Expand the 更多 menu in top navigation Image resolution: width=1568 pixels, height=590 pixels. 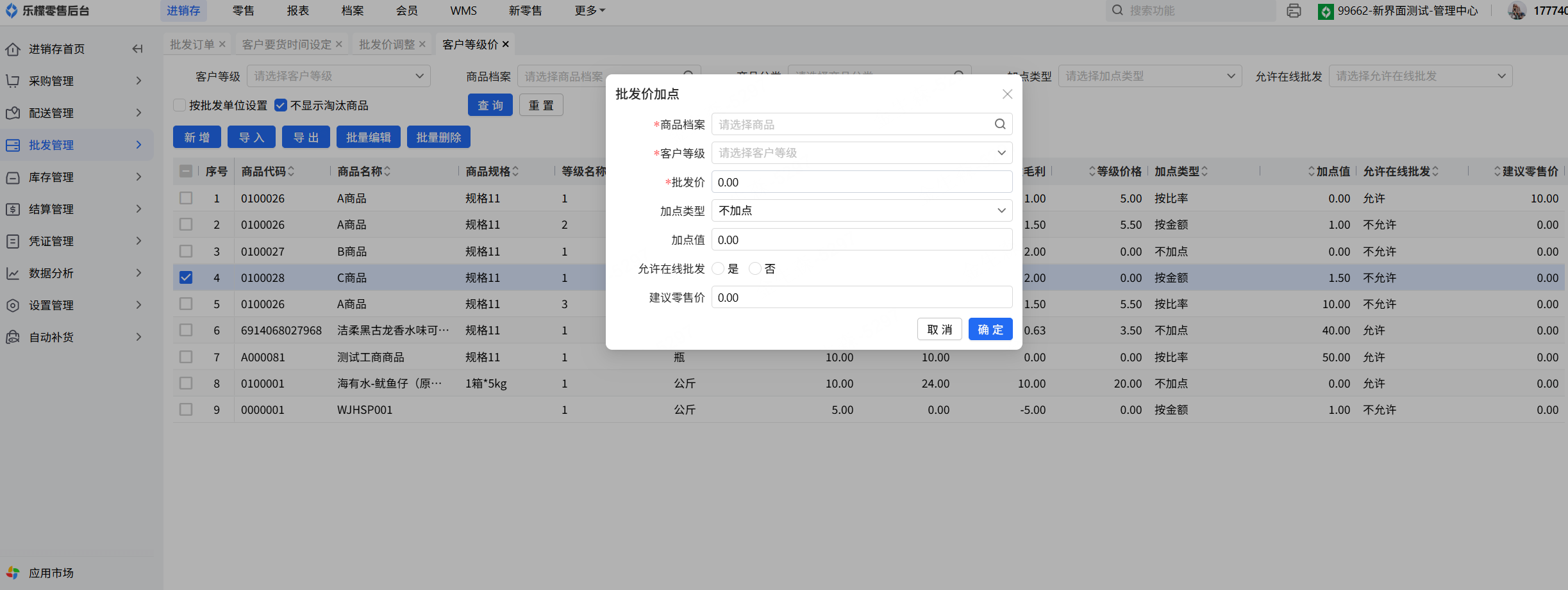[589, 11]
